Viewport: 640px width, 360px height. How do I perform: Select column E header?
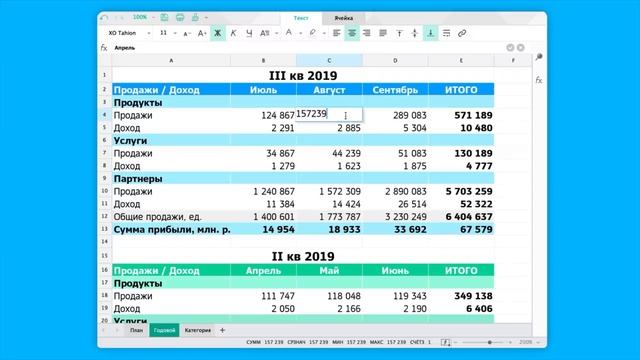click(x=461, y=60)
